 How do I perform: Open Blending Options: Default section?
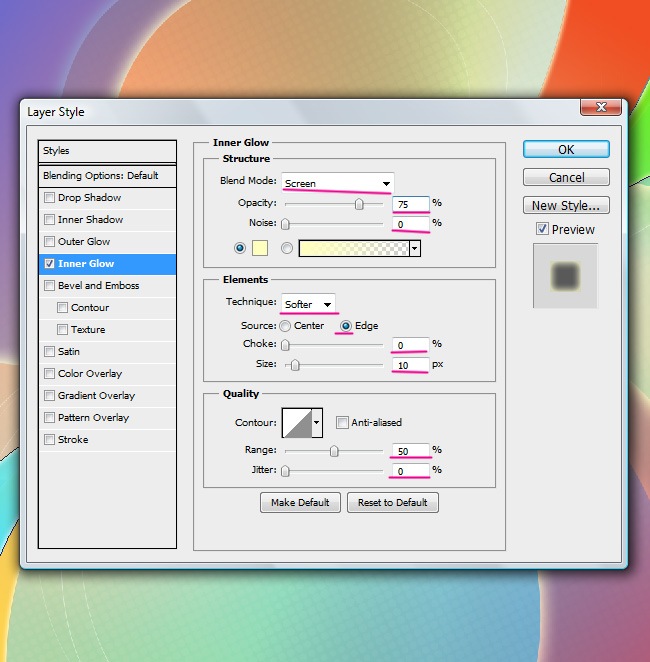pyautogui.click(x=100, y=176)
